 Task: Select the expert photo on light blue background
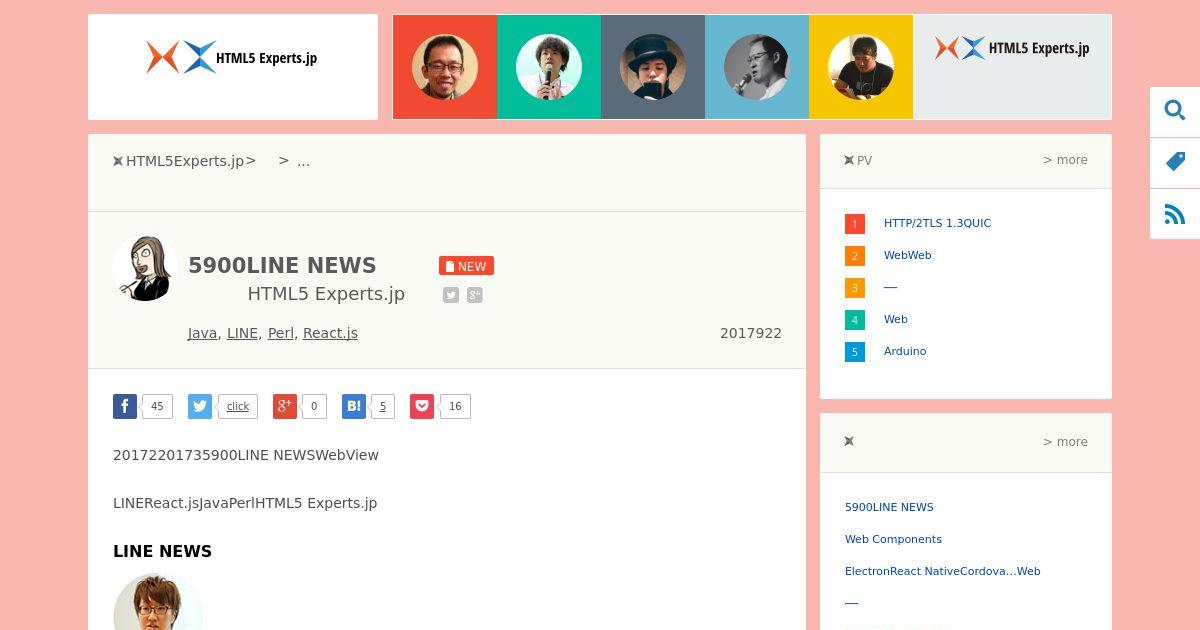pyautogui.click(x=757, y=67)
